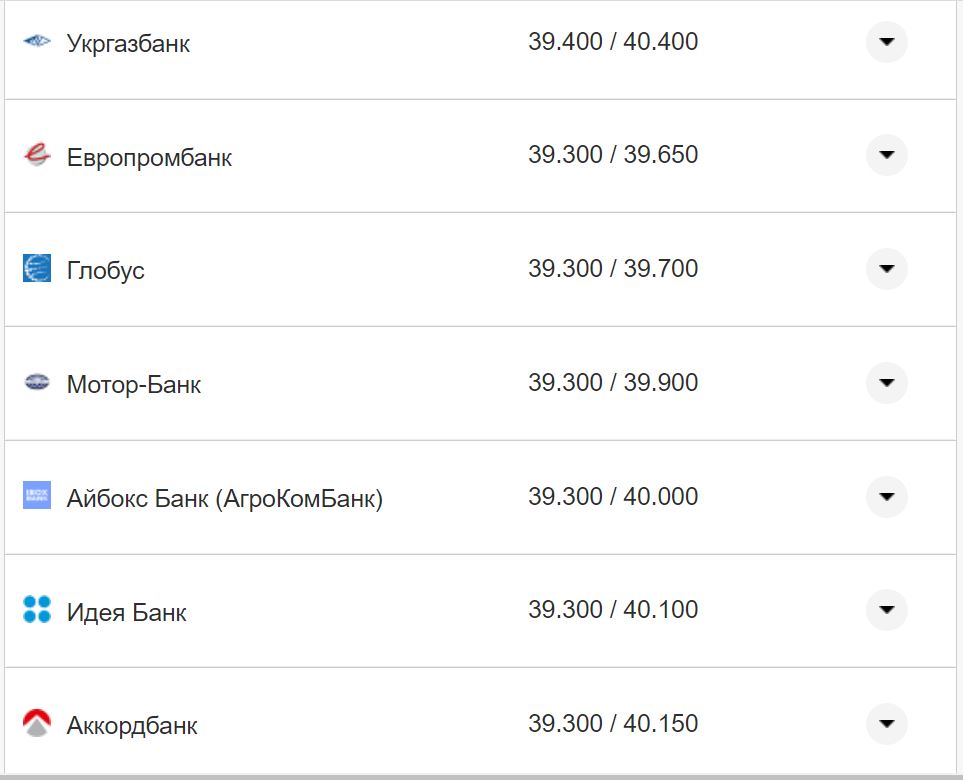Image resolution: width=963 pixels, height=780 pixels.
Task: Click the Мотор-Банк logo icon
Action: click(x=37, y=383)
